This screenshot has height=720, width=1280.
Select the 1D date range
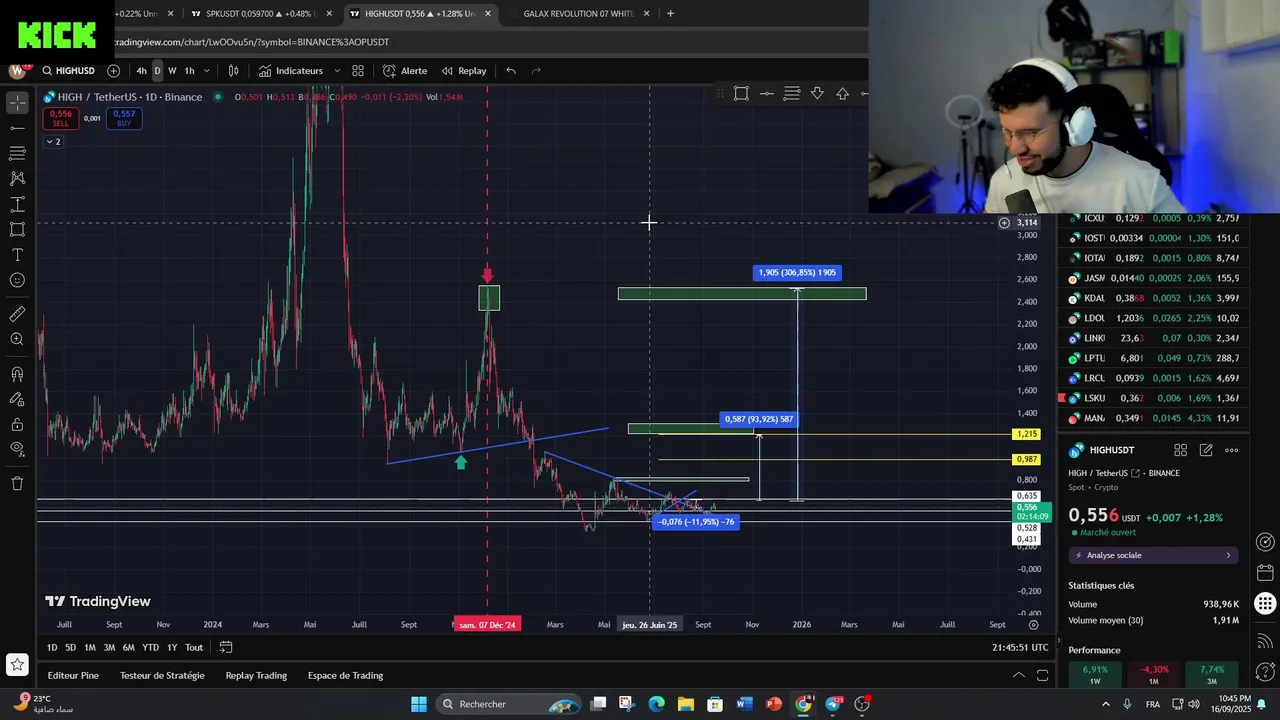point(51,647)
